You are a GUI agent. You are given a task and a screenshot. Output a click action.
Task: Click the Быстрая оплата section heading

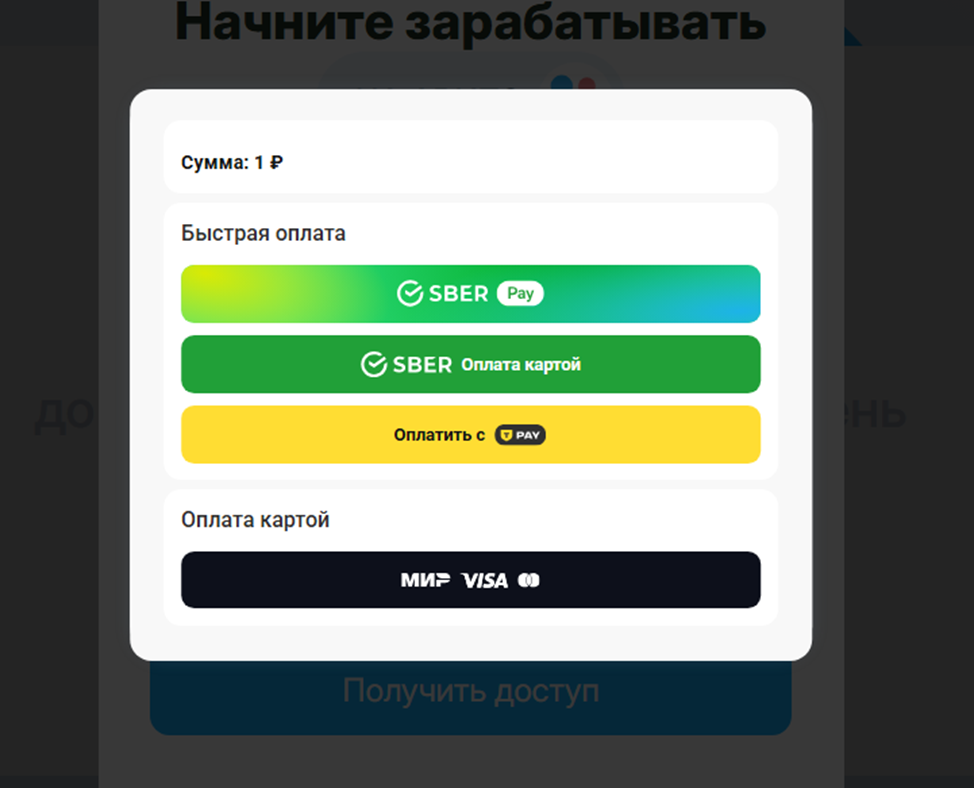click(x=263, y=233)
